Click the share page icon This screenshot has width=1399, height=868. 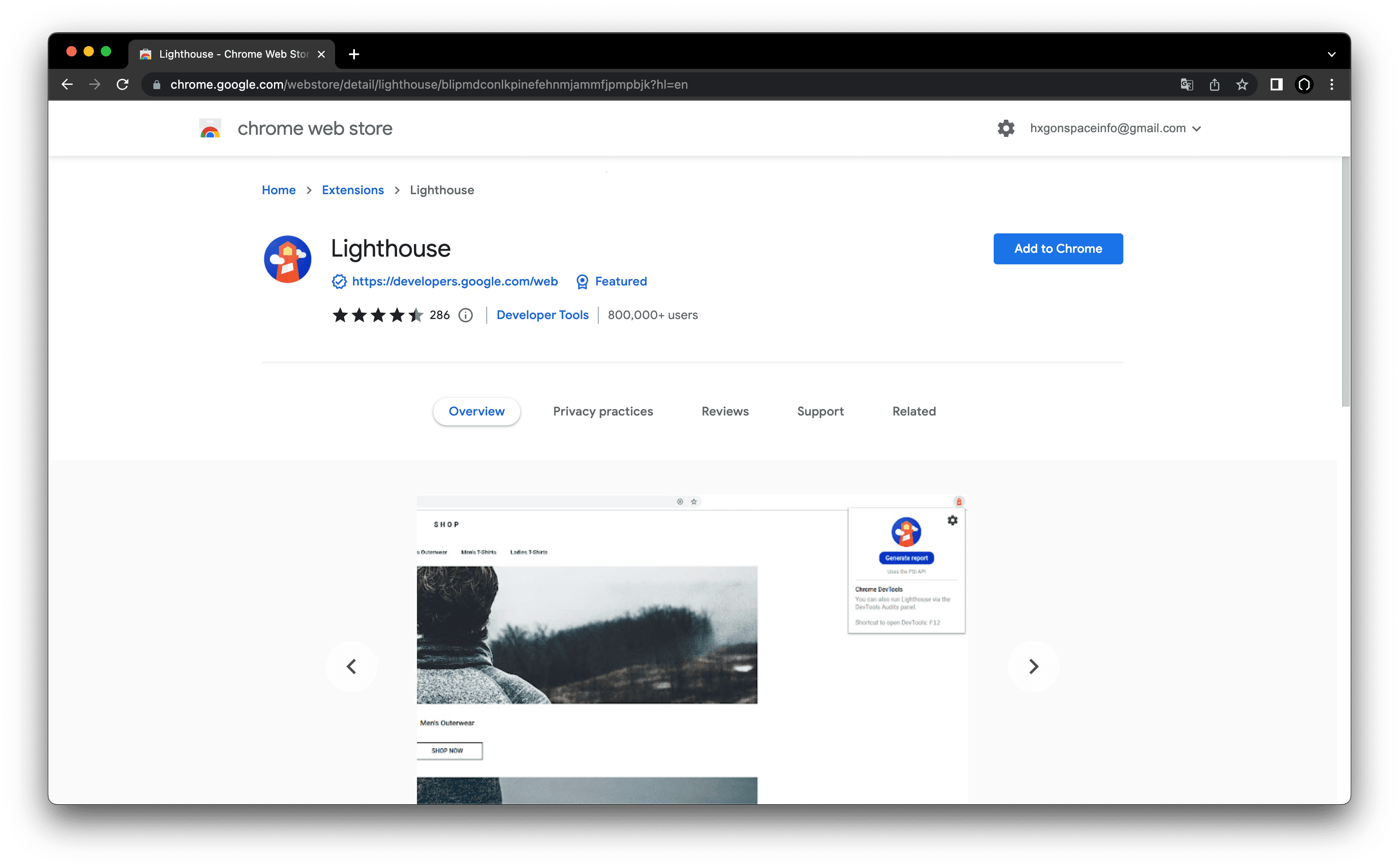coord(1214,84)
